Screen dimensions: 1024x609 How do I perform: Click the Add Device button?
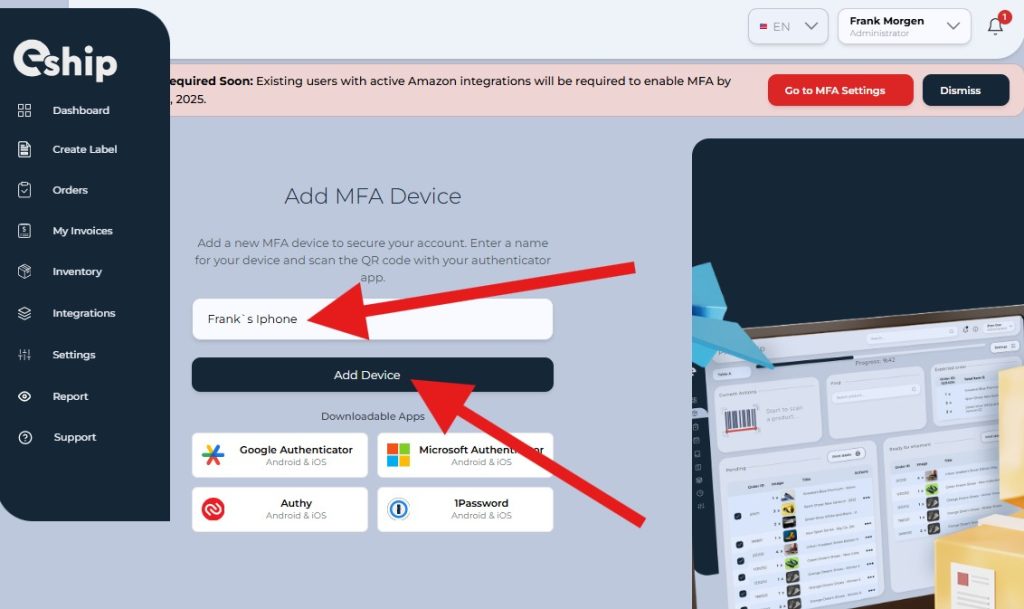point(372,375)
